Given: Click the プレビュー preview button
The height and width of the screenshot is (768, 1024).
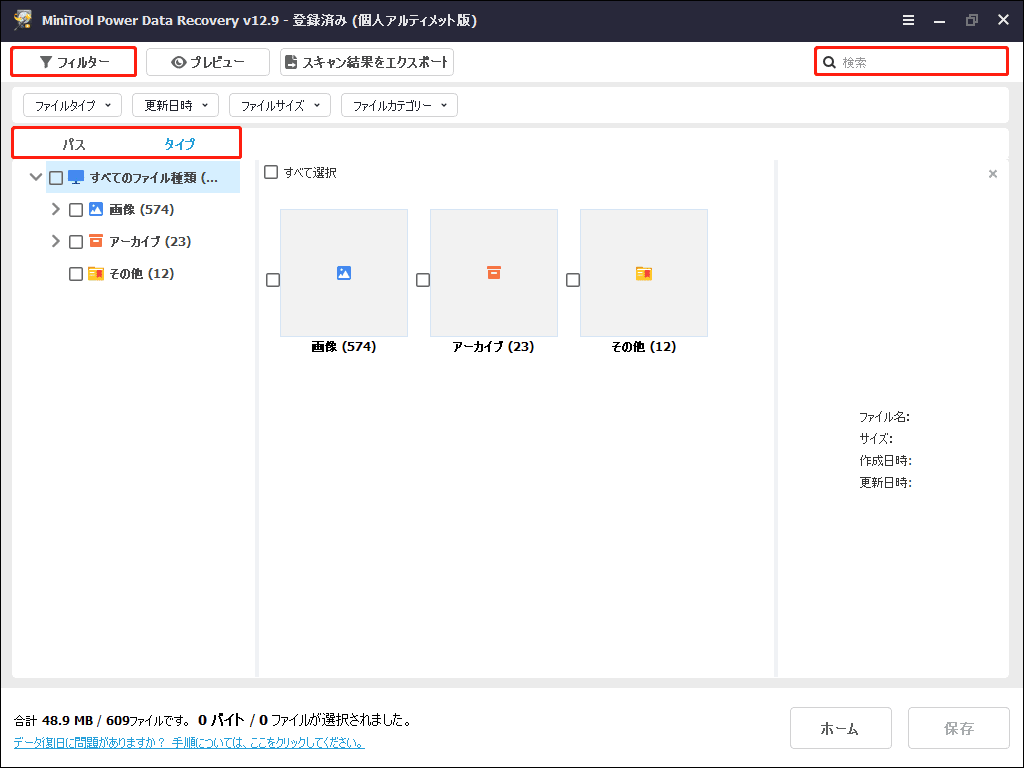Looking at the screenshot, I should pos(208,62).
